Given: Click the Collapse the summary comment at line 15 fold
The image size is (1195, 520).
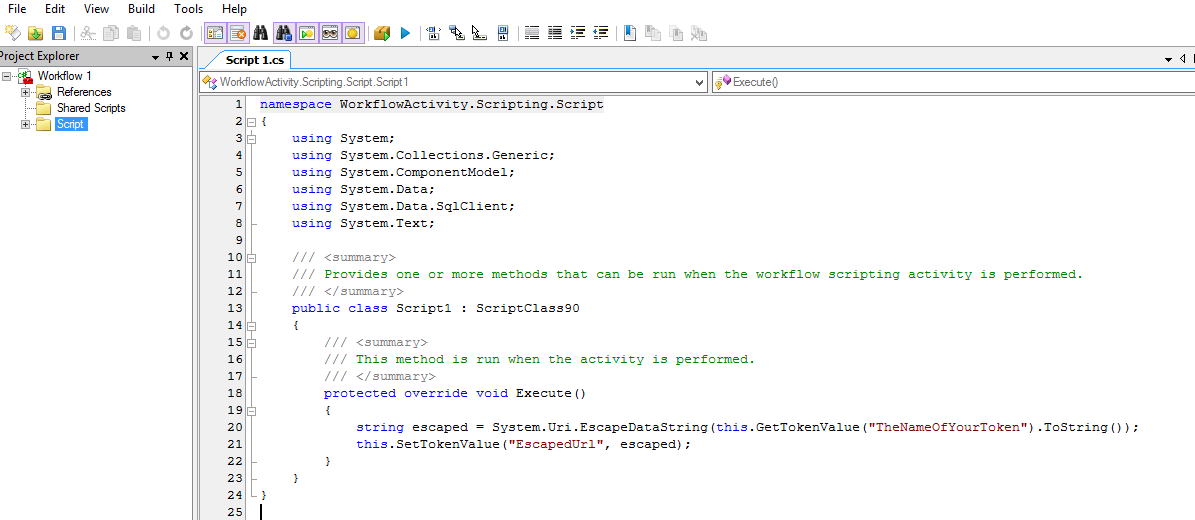Looking at the screenshot, I should [x=251, y=343].
